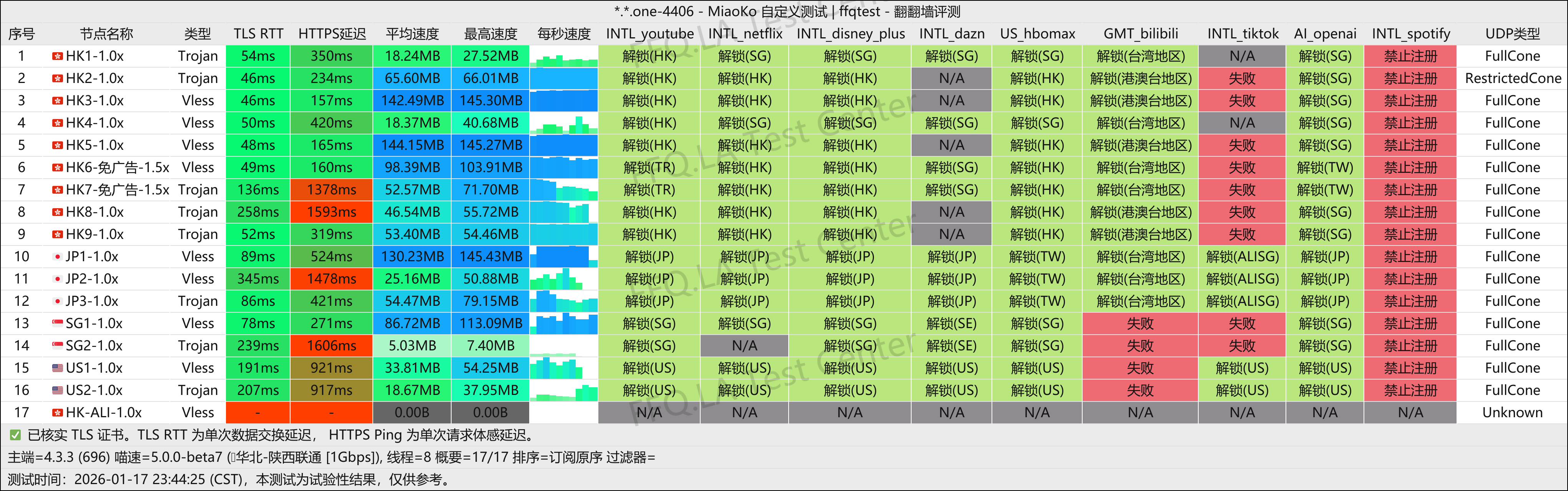
Task: Click the US flag beside US2-1.0x
Action: (57, 390)
